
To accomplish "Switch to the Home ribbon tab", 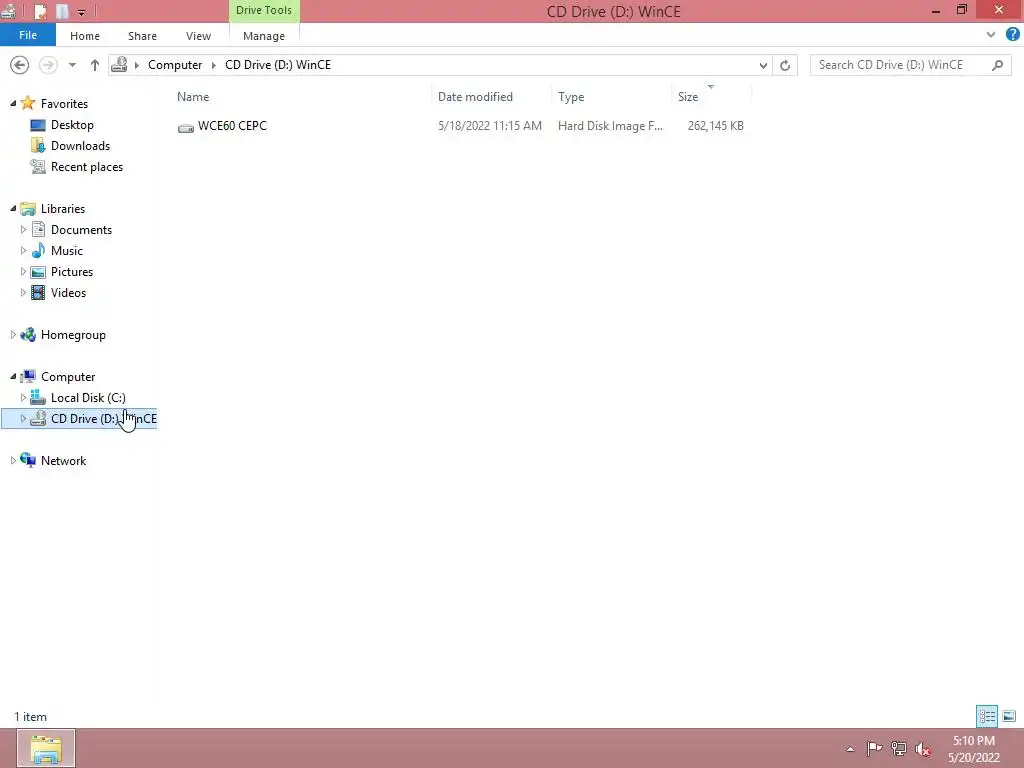I will pyautogui.click(x=85, y=36).
